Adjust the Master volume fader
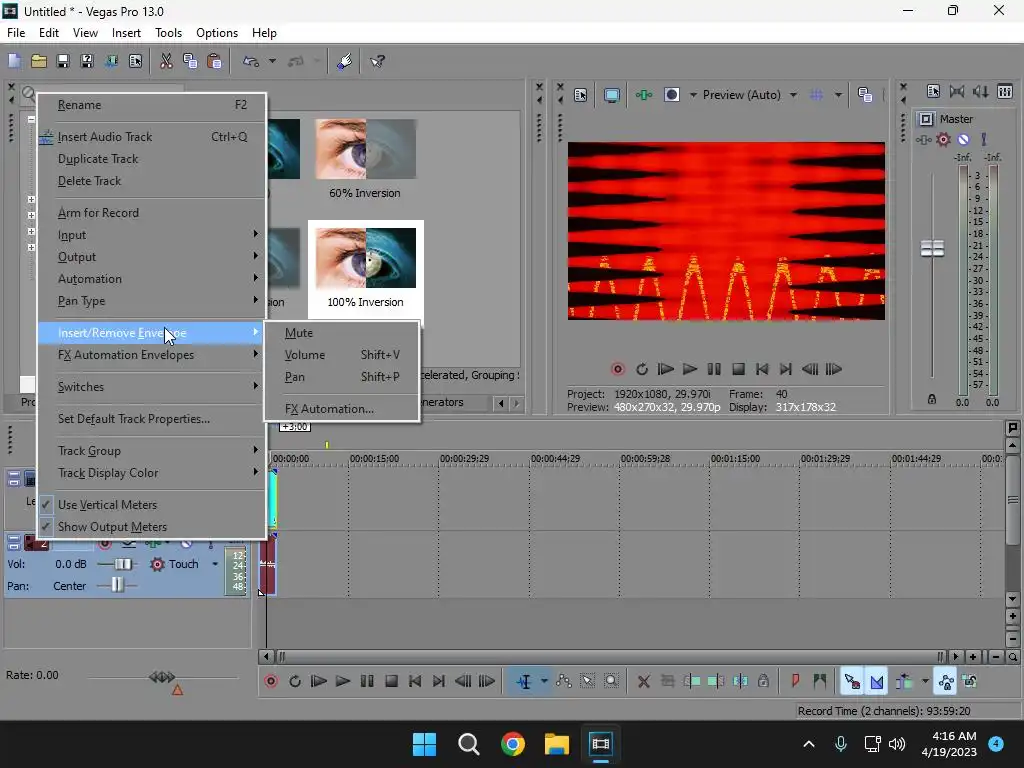This screenshot has width=1024, height=768. 932,248
